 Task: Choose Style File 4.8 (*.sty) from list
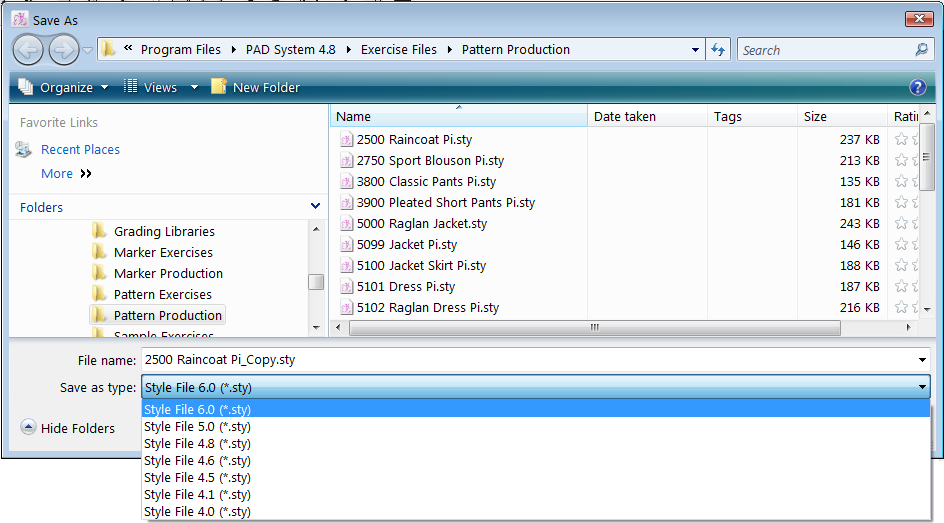pos(197,444)
